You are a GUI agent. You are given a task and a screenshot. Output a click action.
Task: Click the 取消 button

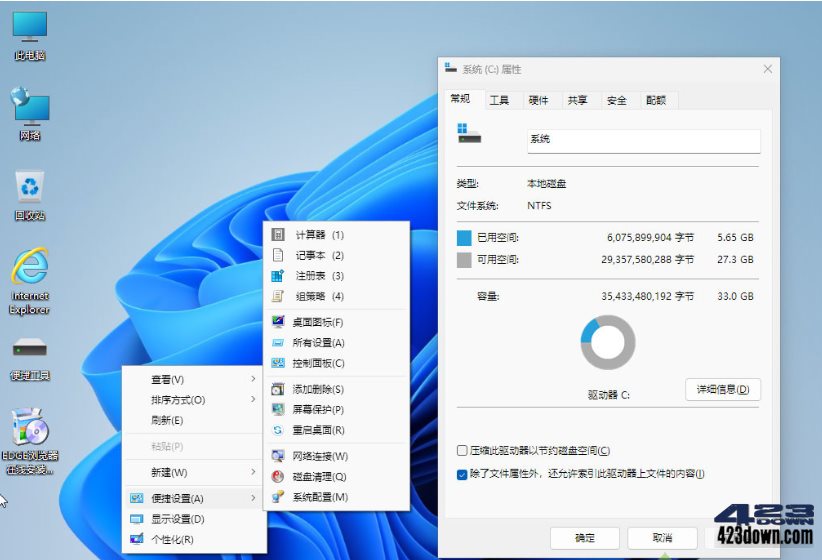coord(663,537)
